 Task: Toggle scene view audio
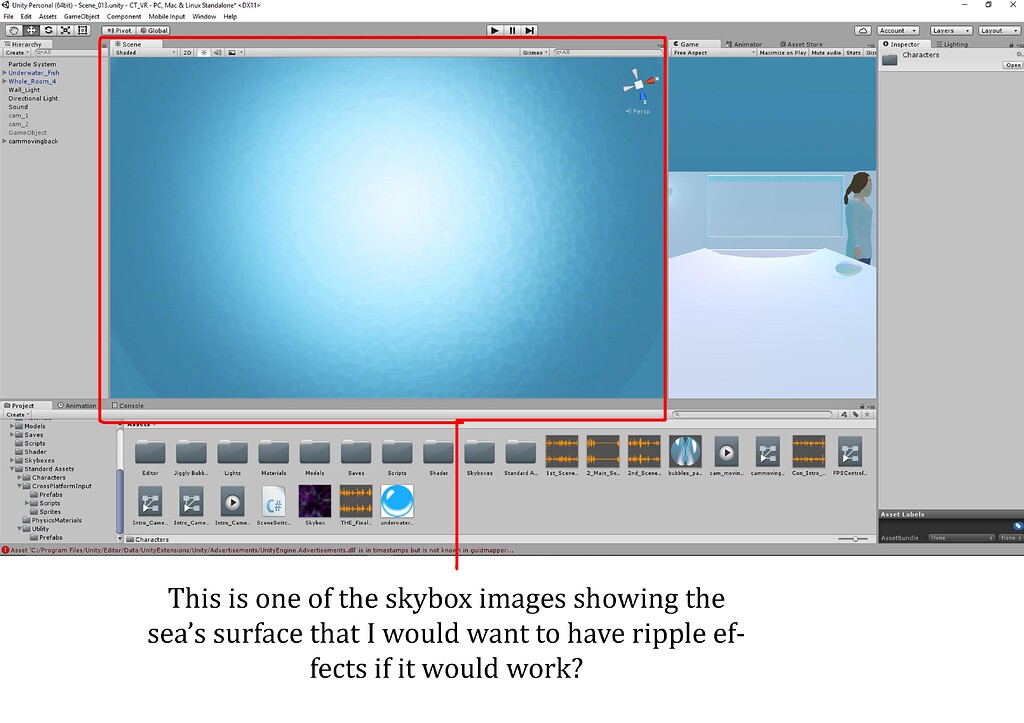click(218, 52)
